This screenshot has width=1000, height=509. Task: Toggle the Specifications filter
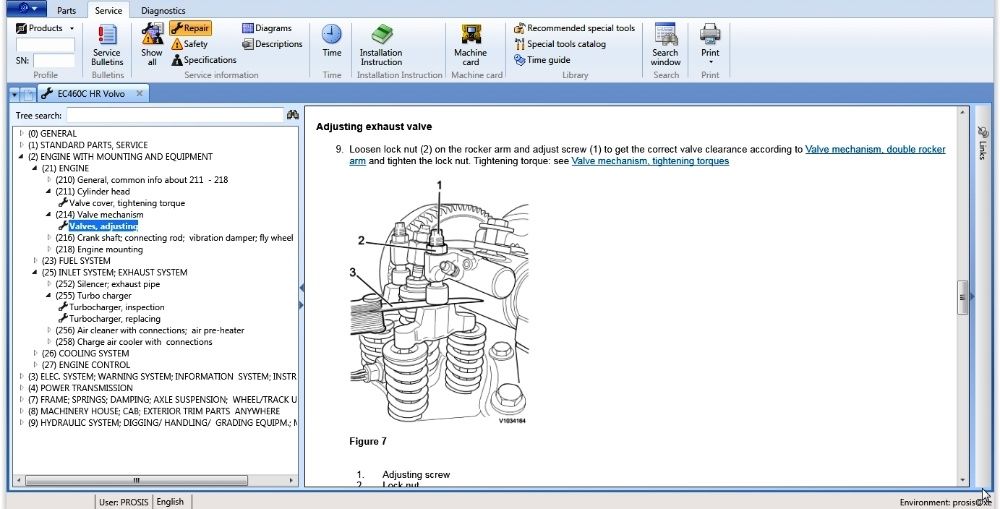[x=204, y=60]
